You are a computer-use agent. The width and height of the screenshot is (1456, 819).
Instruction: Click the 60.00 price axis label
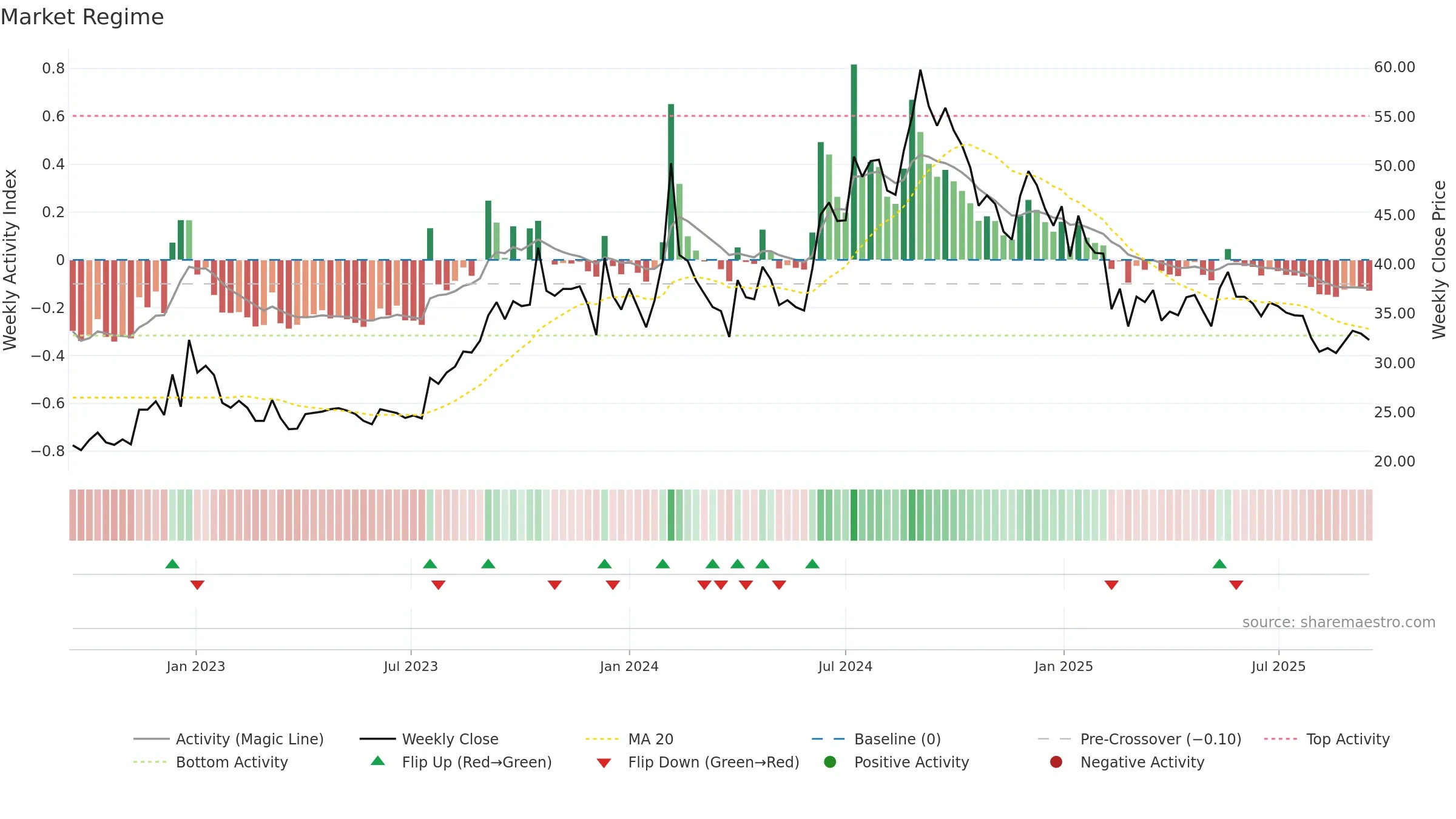tap(1395, 67)
